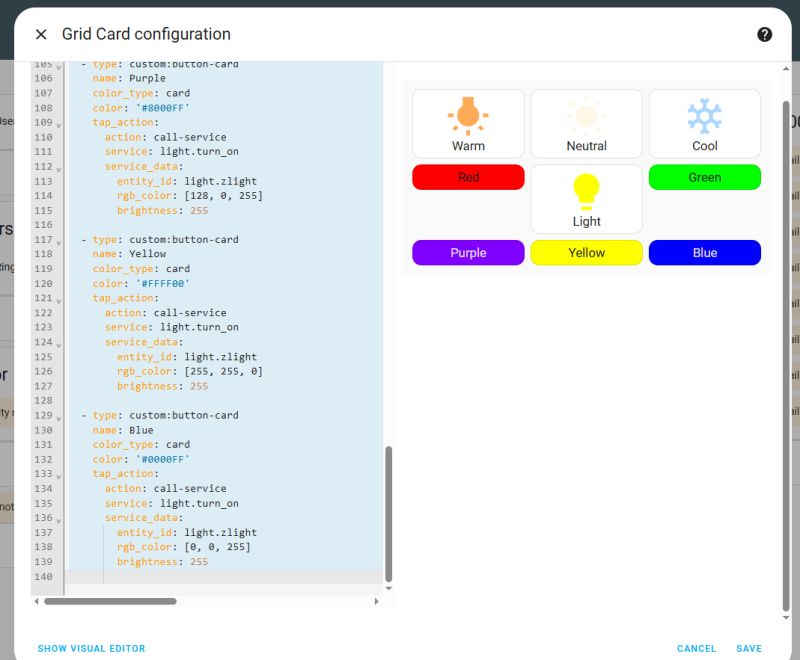Click the color value '#8000FF'
This screenshot has width=800, height=660.
(x=163, y=108)
